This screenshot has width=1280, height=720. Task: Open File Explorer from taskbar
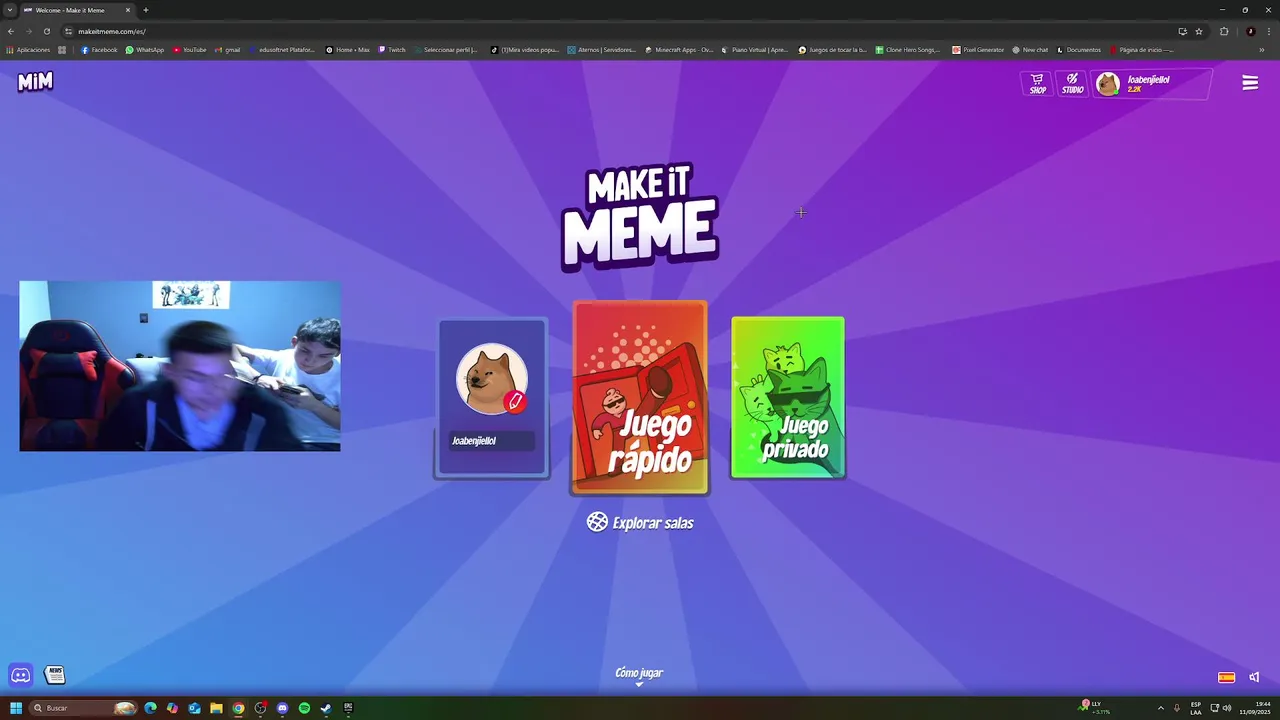[x=216, y=708]
